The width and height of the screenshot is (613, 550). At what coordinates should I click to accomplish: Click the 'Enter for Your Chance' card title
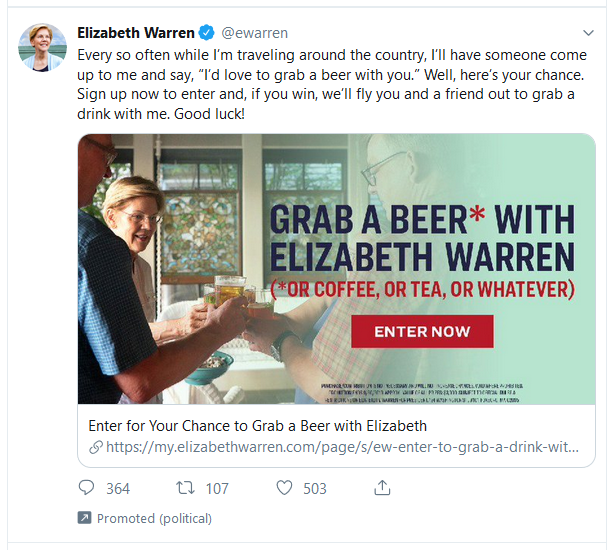click(258, 426)
